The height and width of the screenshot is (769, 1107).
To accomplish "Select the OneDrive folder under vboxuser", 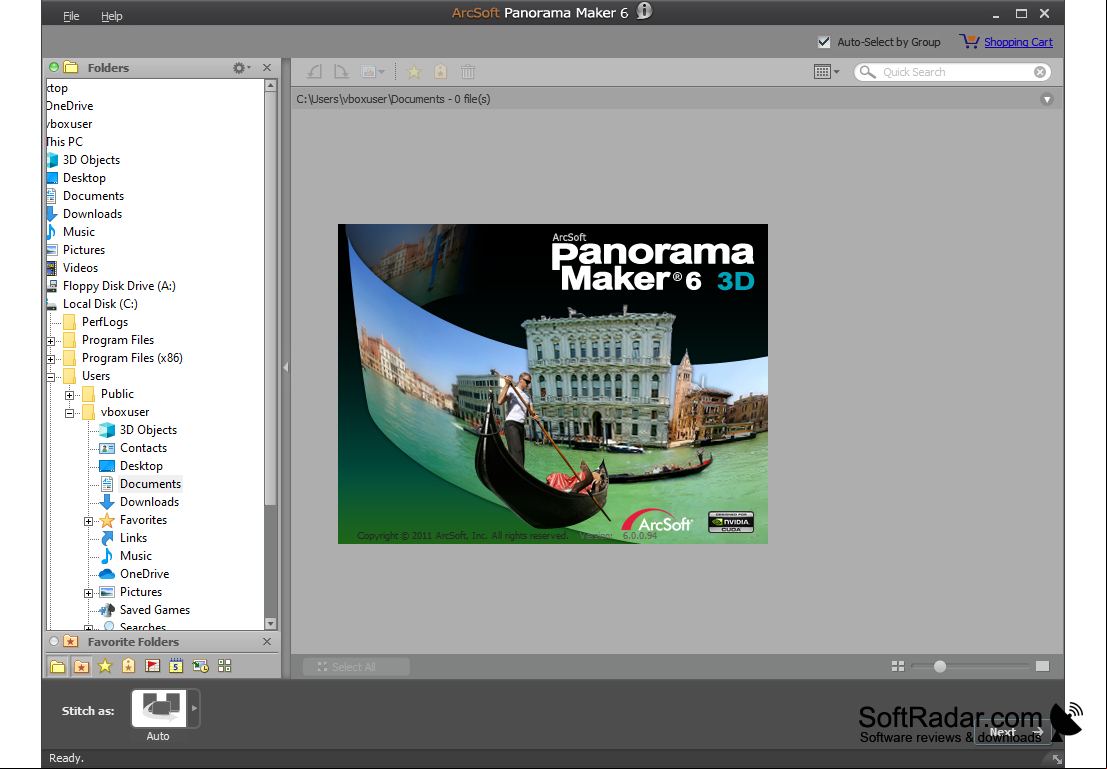I will [145, 573].
